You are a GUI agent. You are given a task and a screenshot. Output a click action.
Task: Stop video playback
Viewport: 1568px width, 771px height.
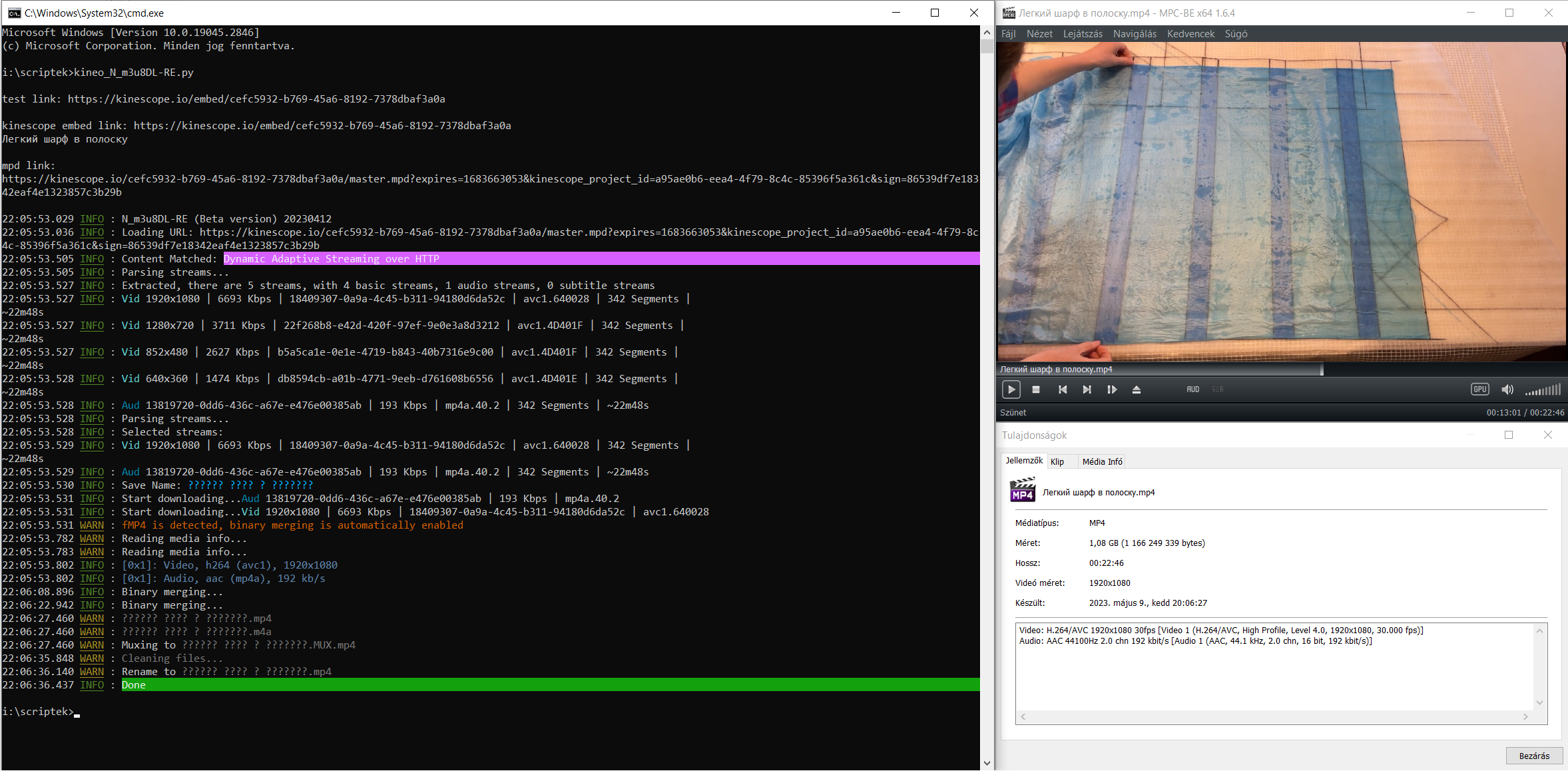coord(1035,389)
